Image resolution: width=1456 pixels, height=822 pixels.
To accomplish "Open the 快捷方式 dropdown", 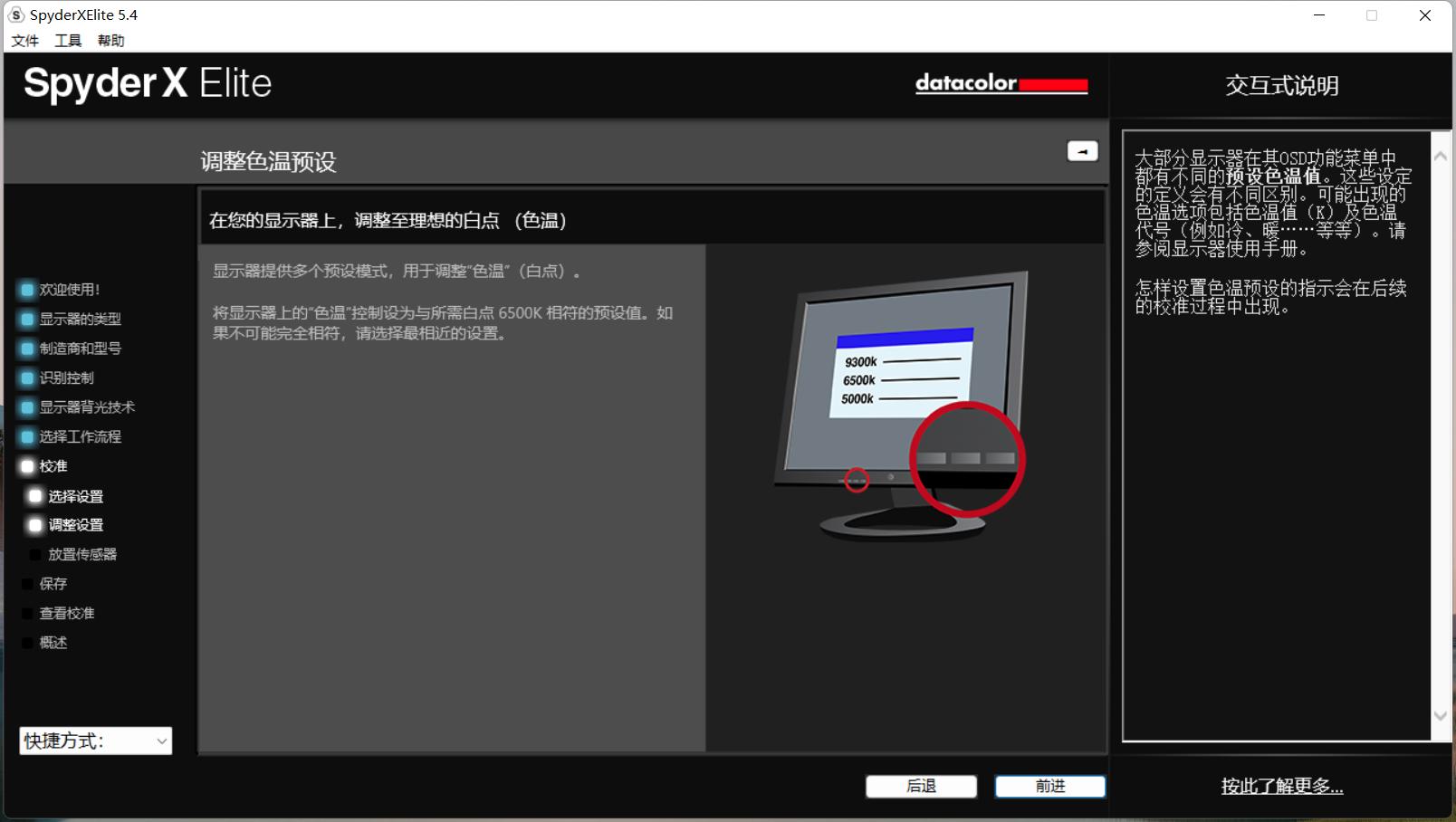I will click(x=94, y=741).
